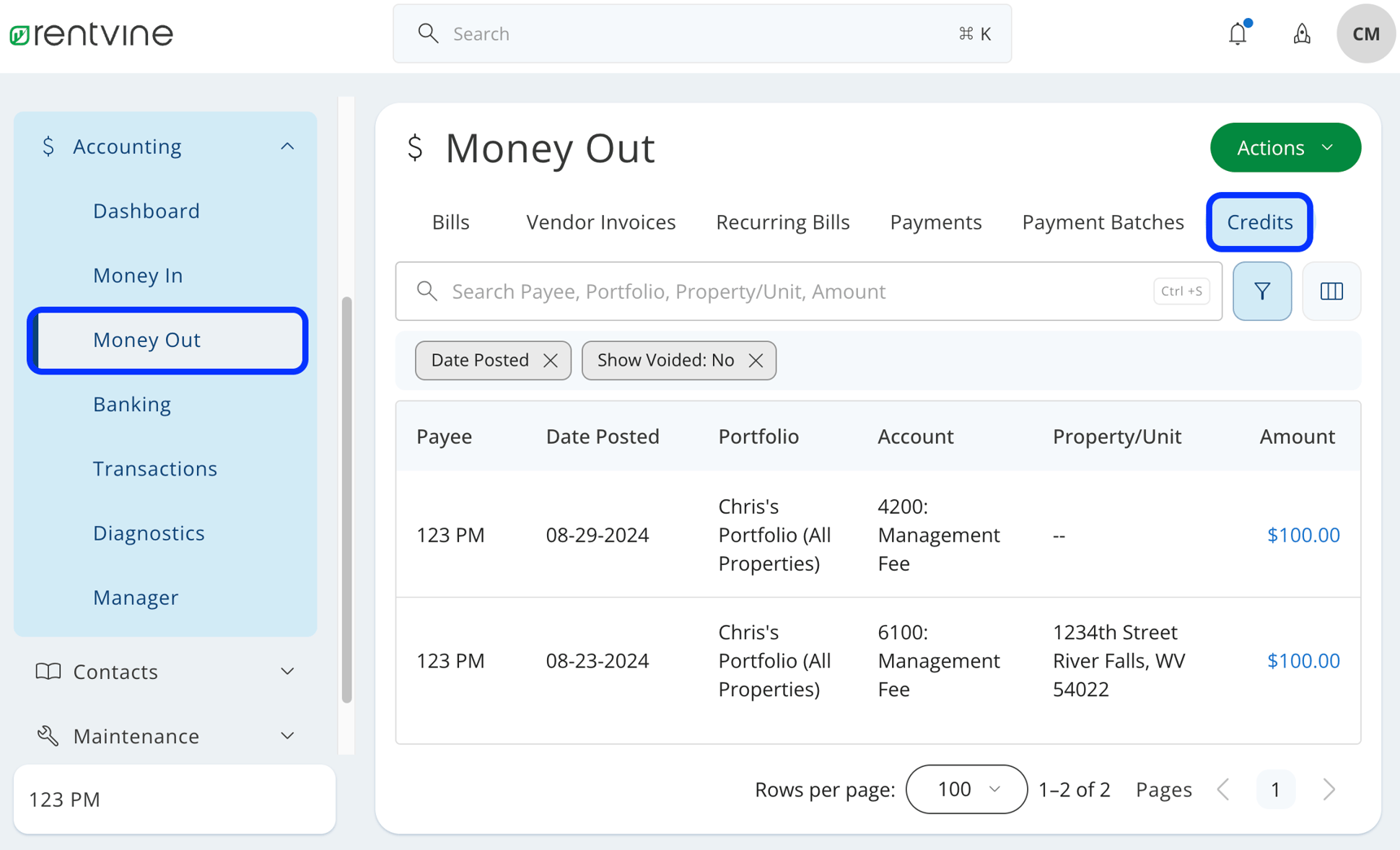Viewport: 1400px width, 850px height.
Task: Open the CM user avatar menu
Action: (1365, 34)
